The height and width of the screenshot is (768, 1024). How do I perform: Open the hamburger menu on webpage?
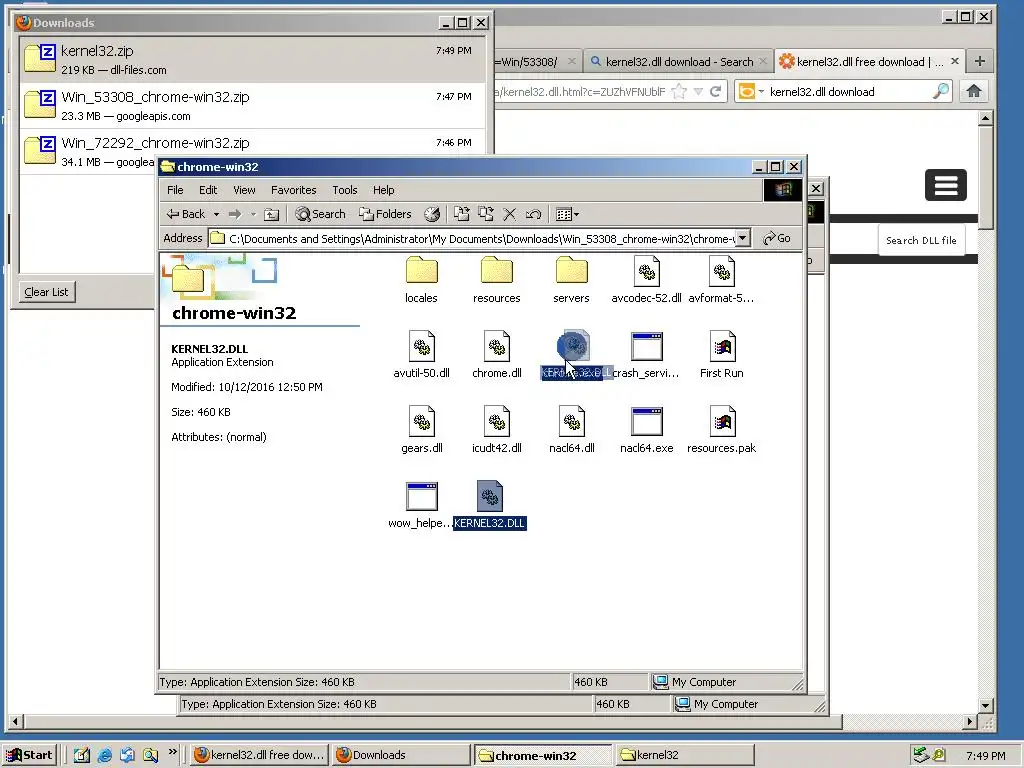(x=946, y=185)
